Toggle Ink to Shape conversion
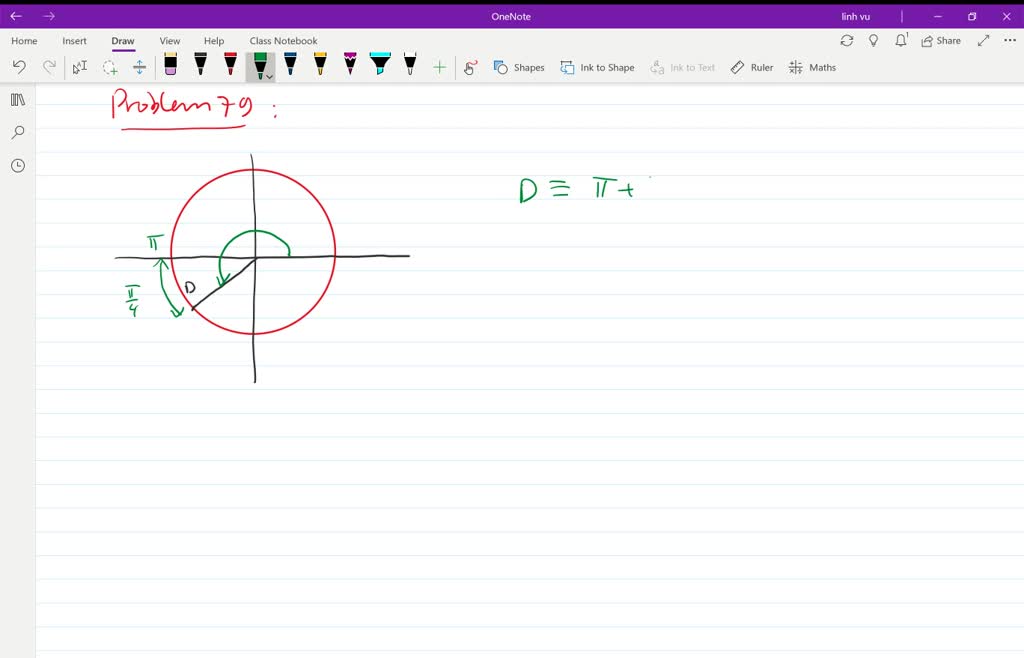 coord(597,67)
